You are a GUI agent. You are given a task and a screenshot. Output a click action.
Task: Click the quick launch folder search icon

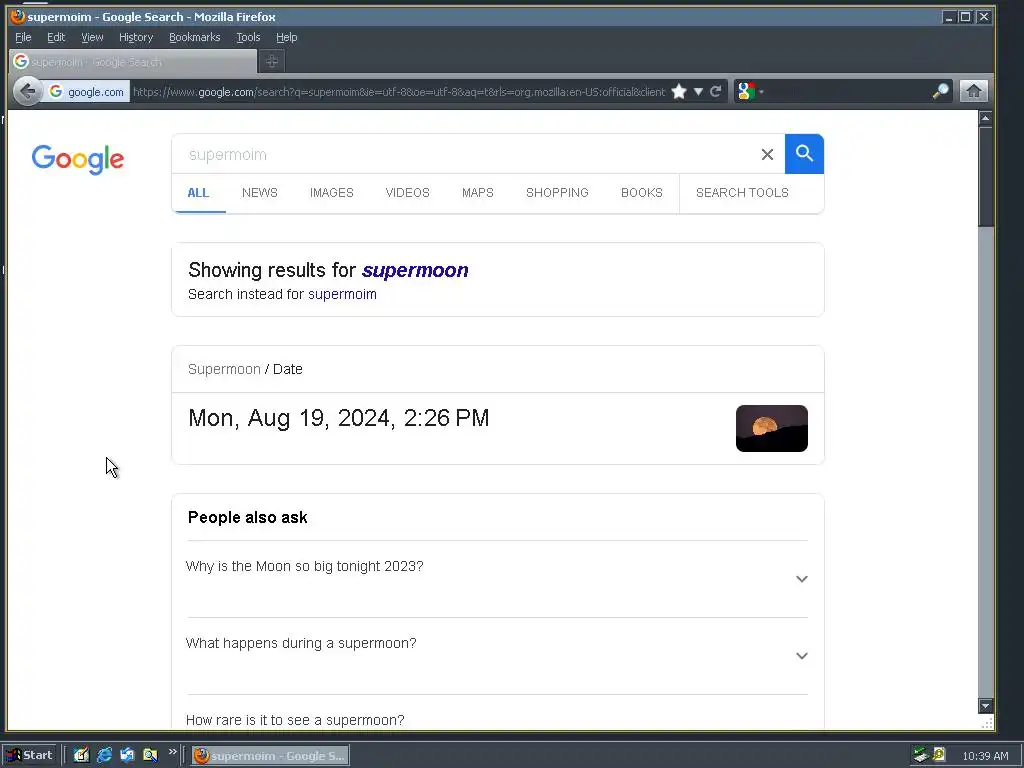tap(150, 755)
